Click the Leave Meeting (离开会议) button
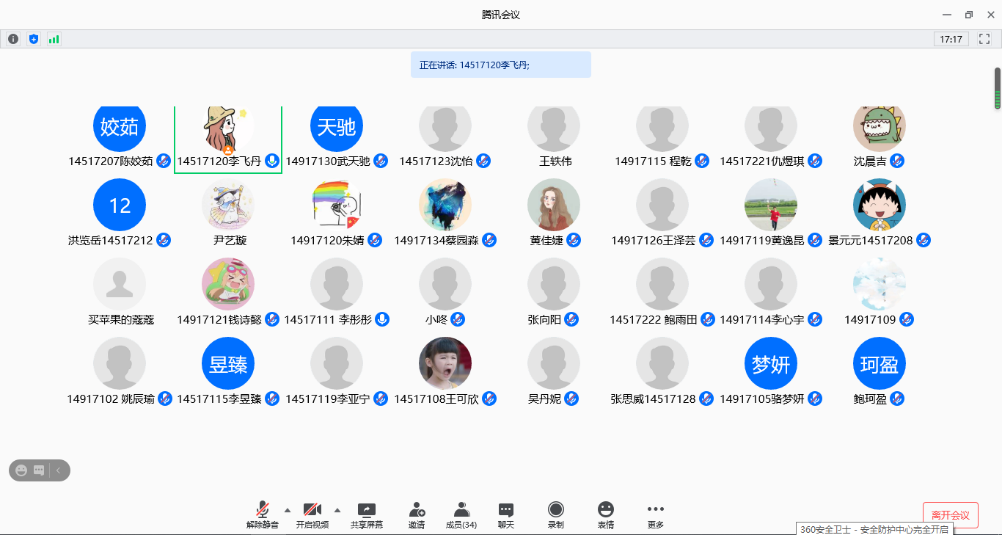 [x=949, y=515]
